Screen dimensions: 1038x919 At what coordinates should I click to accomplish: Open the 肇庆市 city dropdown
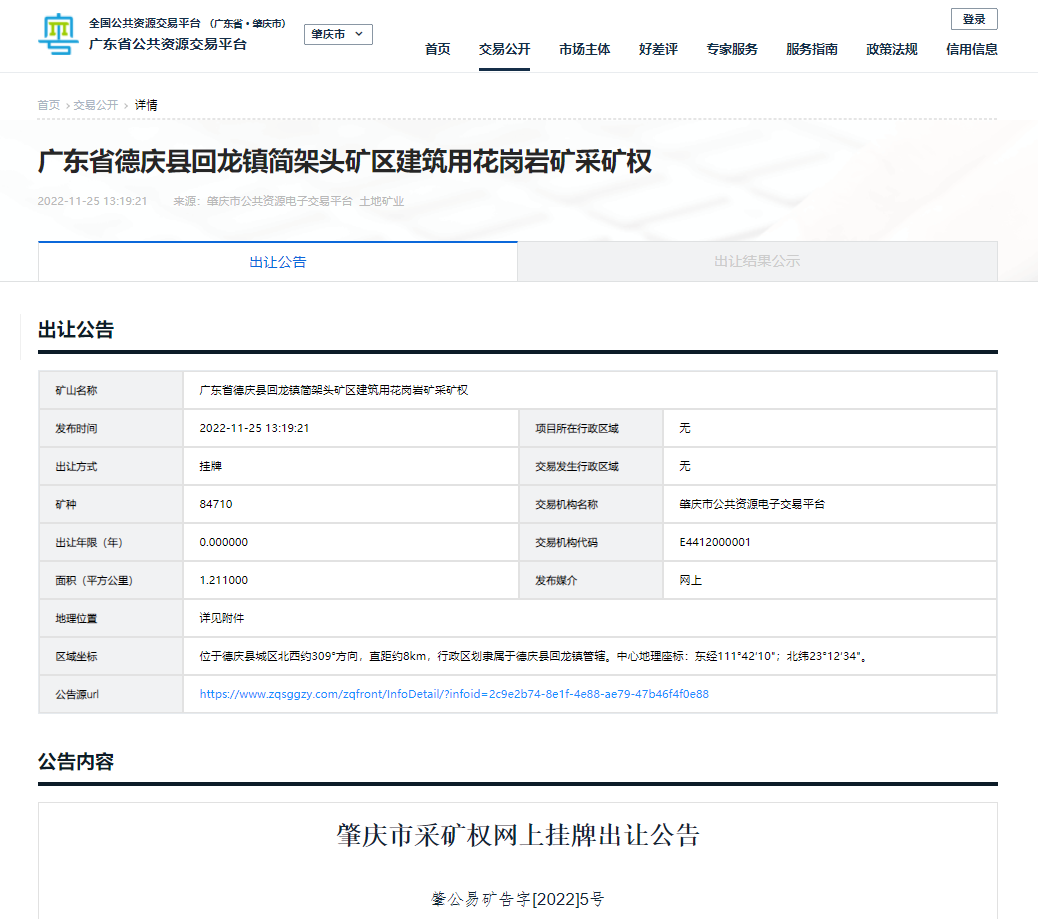(338, 34)
